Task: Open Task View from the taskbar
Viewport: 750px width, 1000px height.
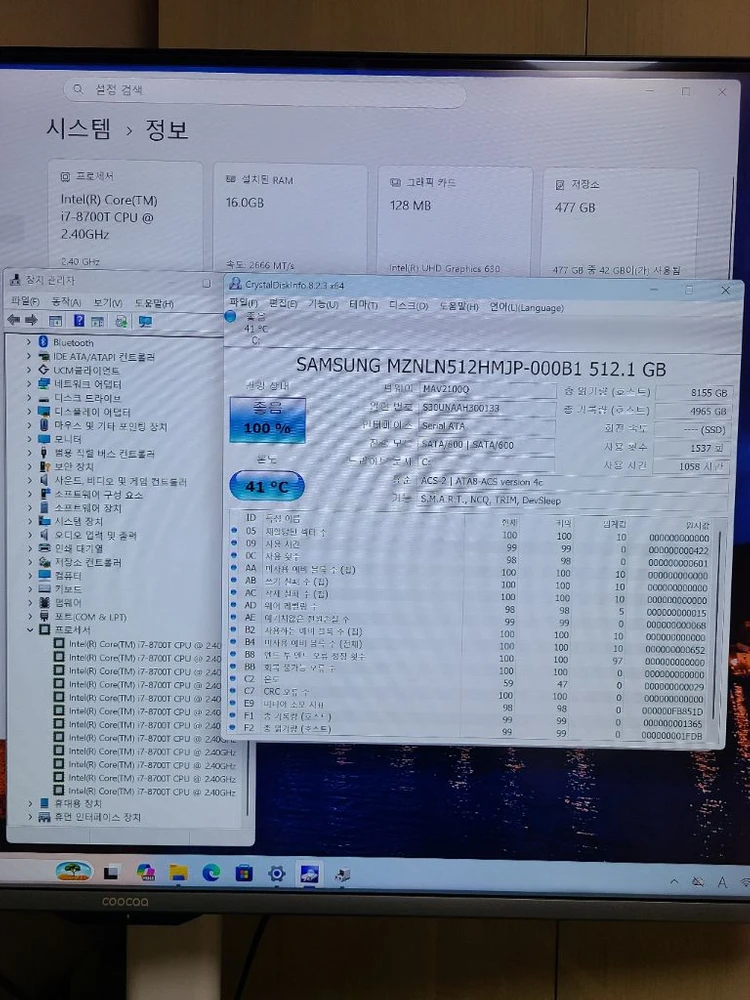Action: tap(111, 872)
